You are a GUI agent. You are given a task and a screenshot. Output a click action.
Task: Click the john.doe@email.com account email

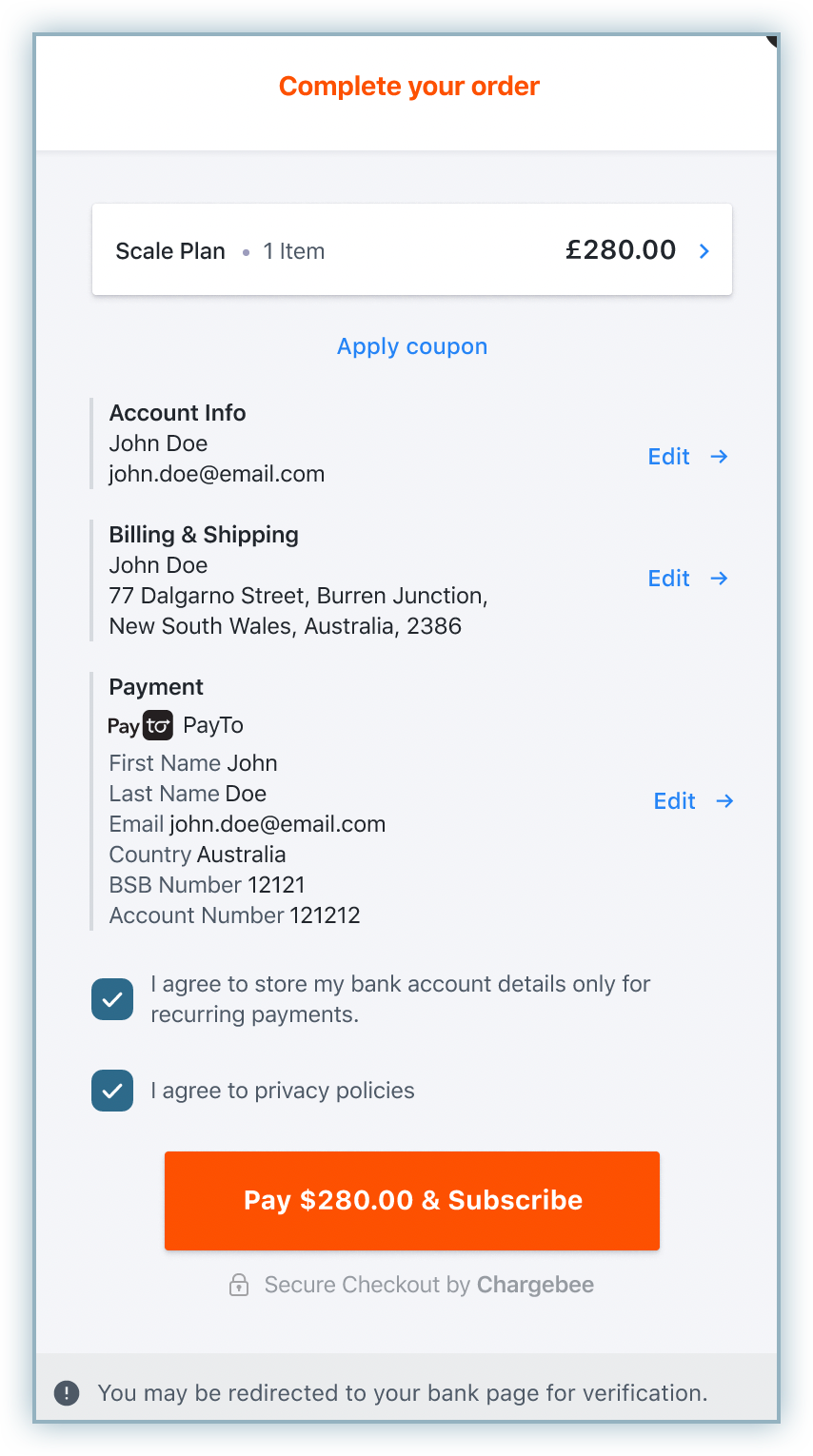coord(217,474)
